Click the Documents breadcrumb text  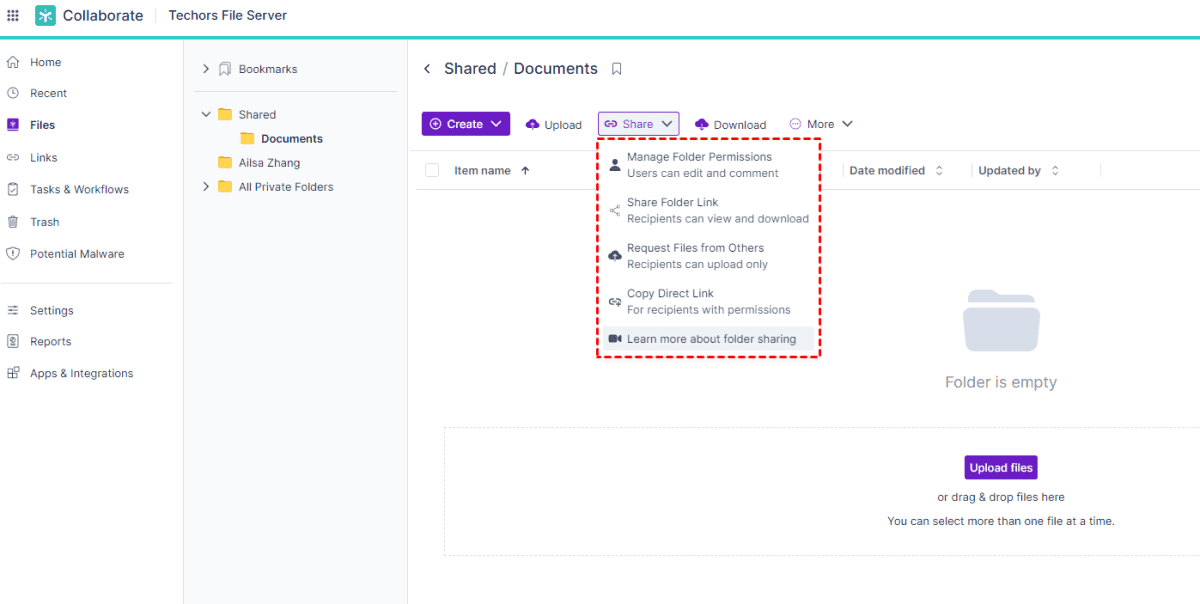pyautogui.click(x=556, y=69)
